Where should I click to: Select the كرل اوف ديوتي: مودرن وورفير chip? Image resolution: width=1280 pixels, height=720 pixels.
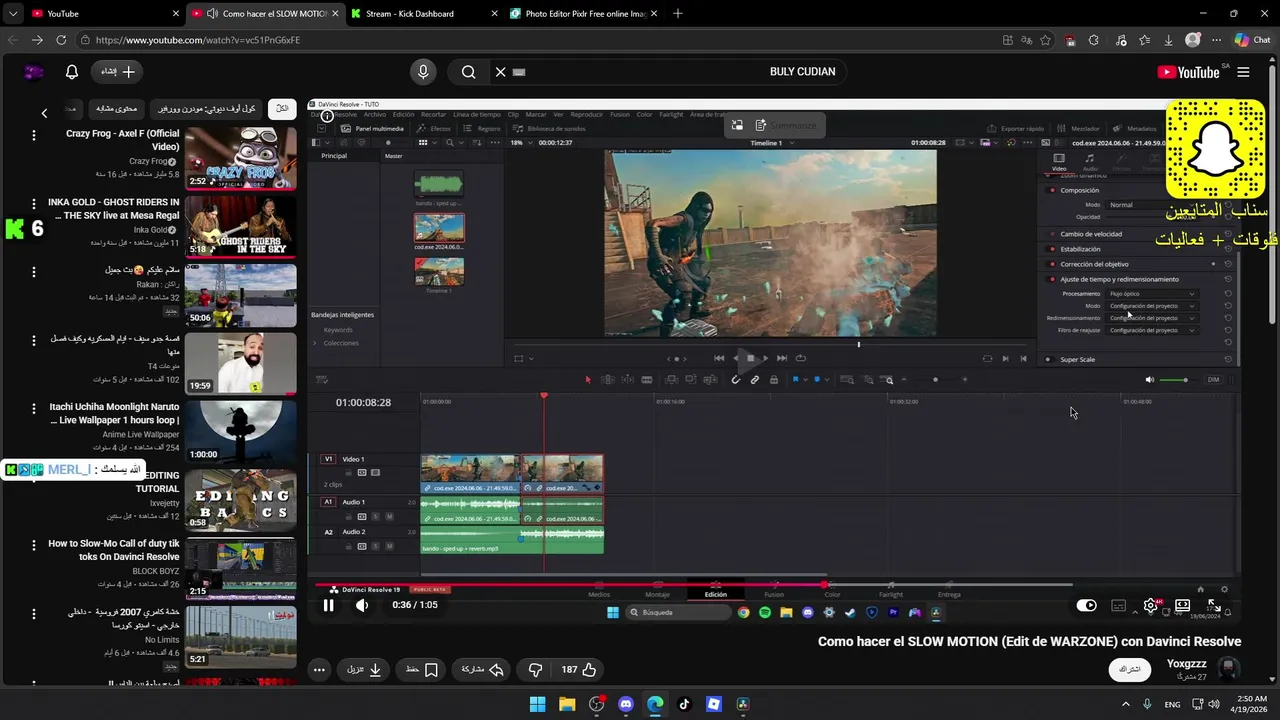[207, 108]
